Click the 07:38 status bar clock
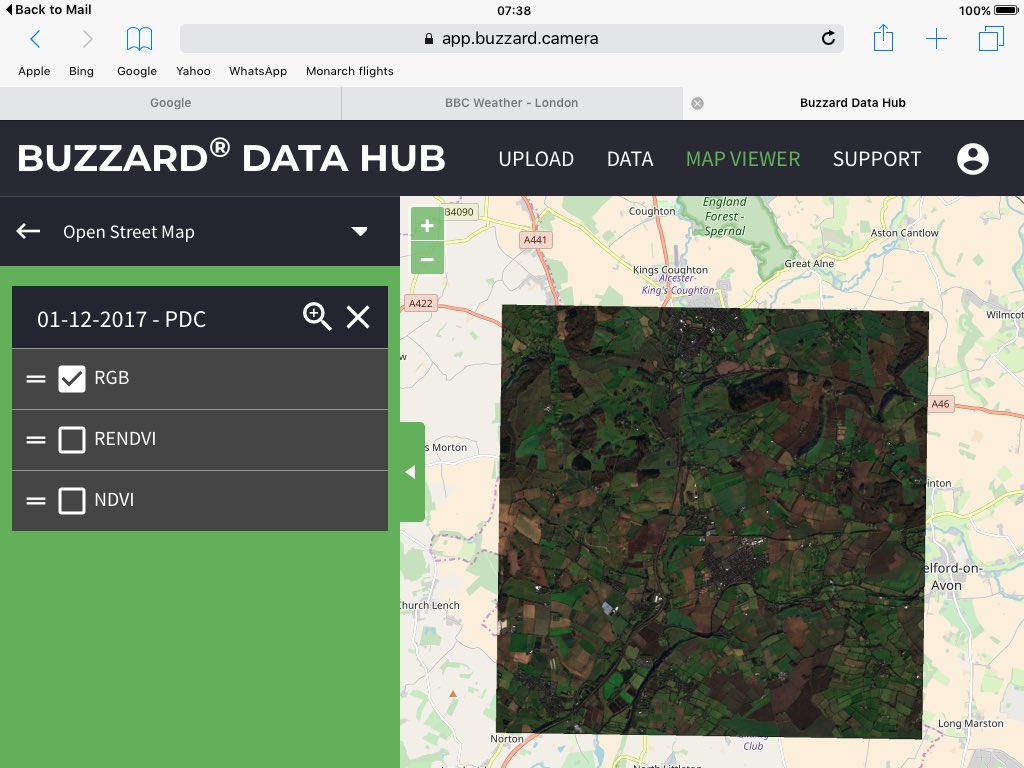Viewport: 1024px width, 768px height. pos(514,10)
